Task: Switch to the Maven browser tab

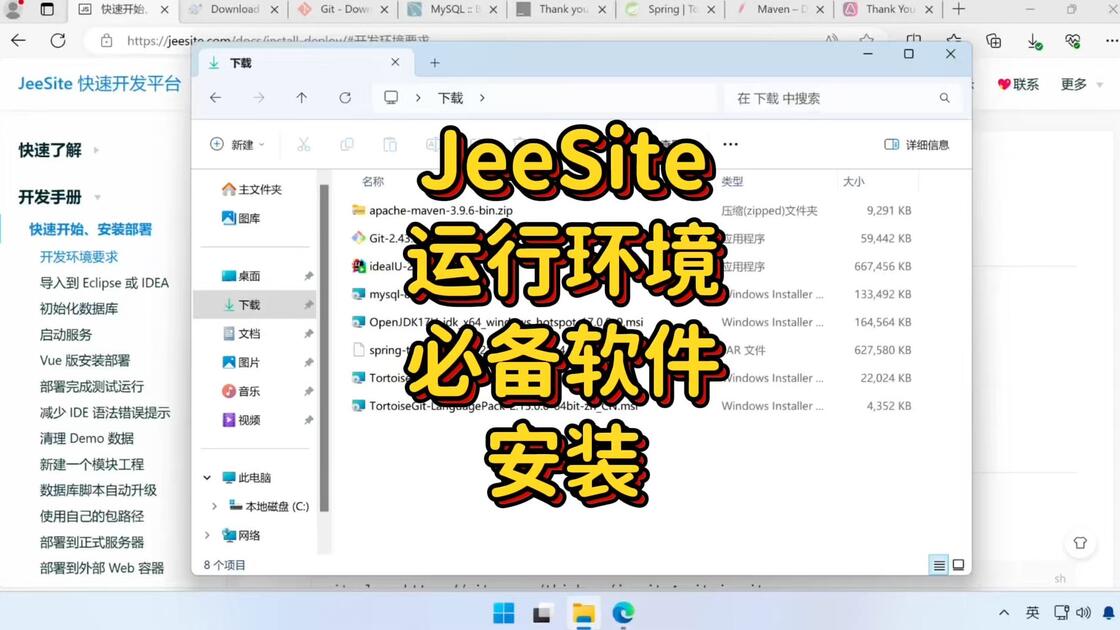Action: pyautogui.click(x=779, y=9)
